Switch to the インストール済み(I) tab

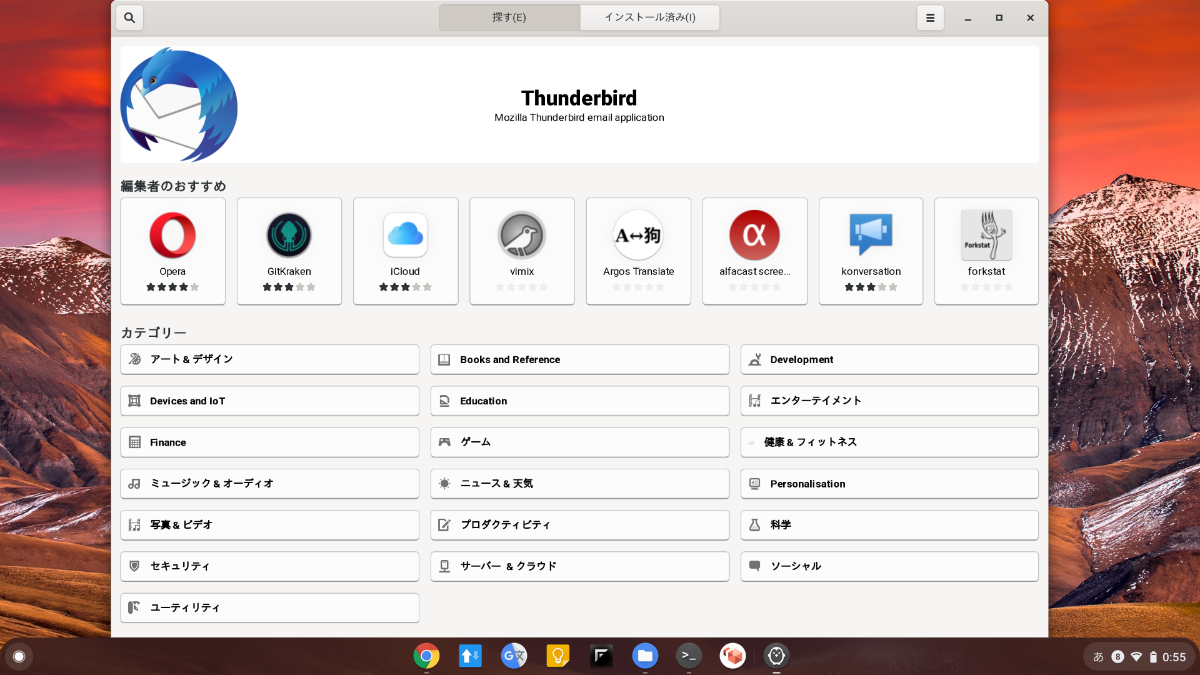650,18
